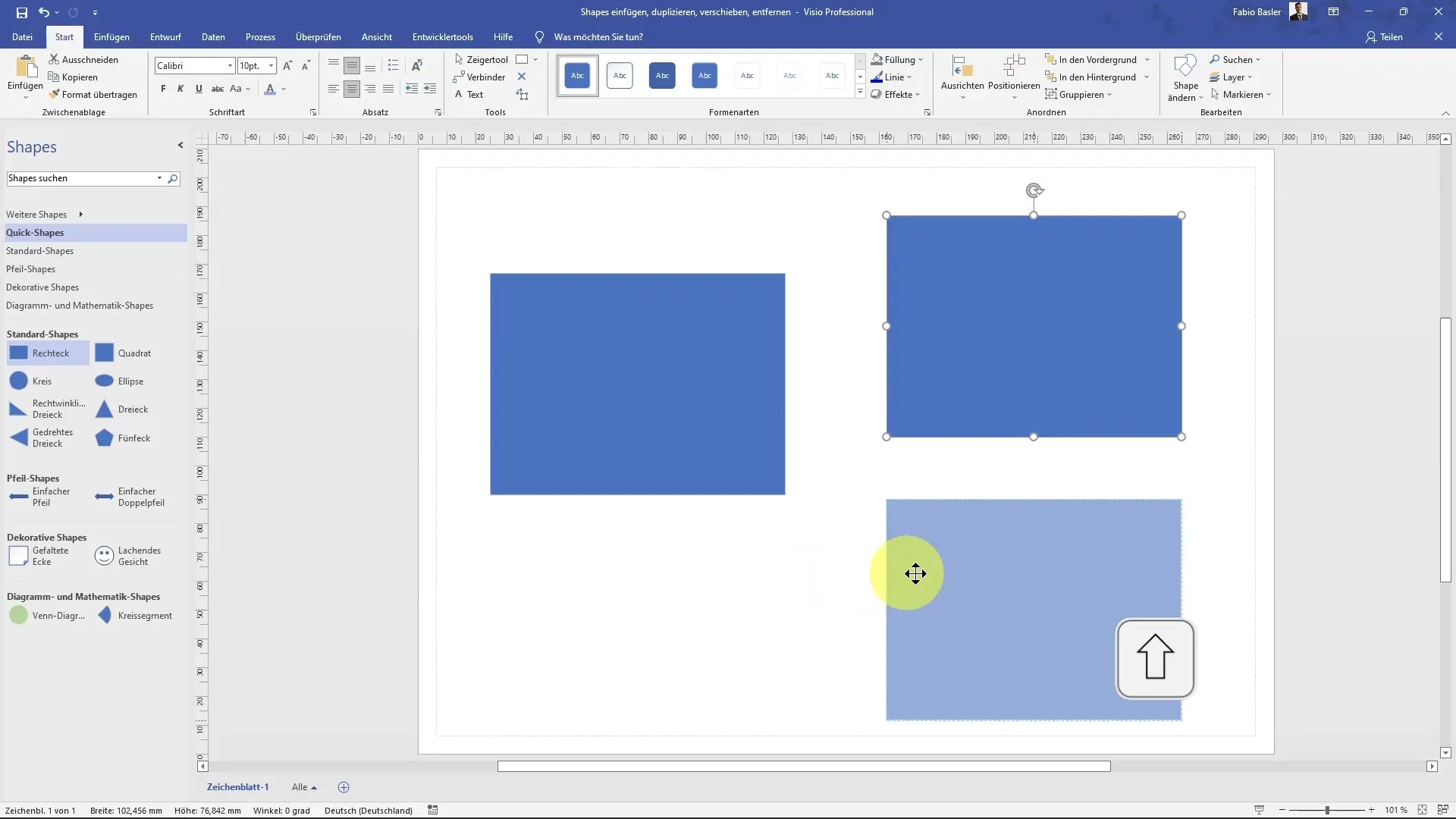Click the Teilen share button
The height and width of the screenshot is (819, 1456).
[1384, 36]
